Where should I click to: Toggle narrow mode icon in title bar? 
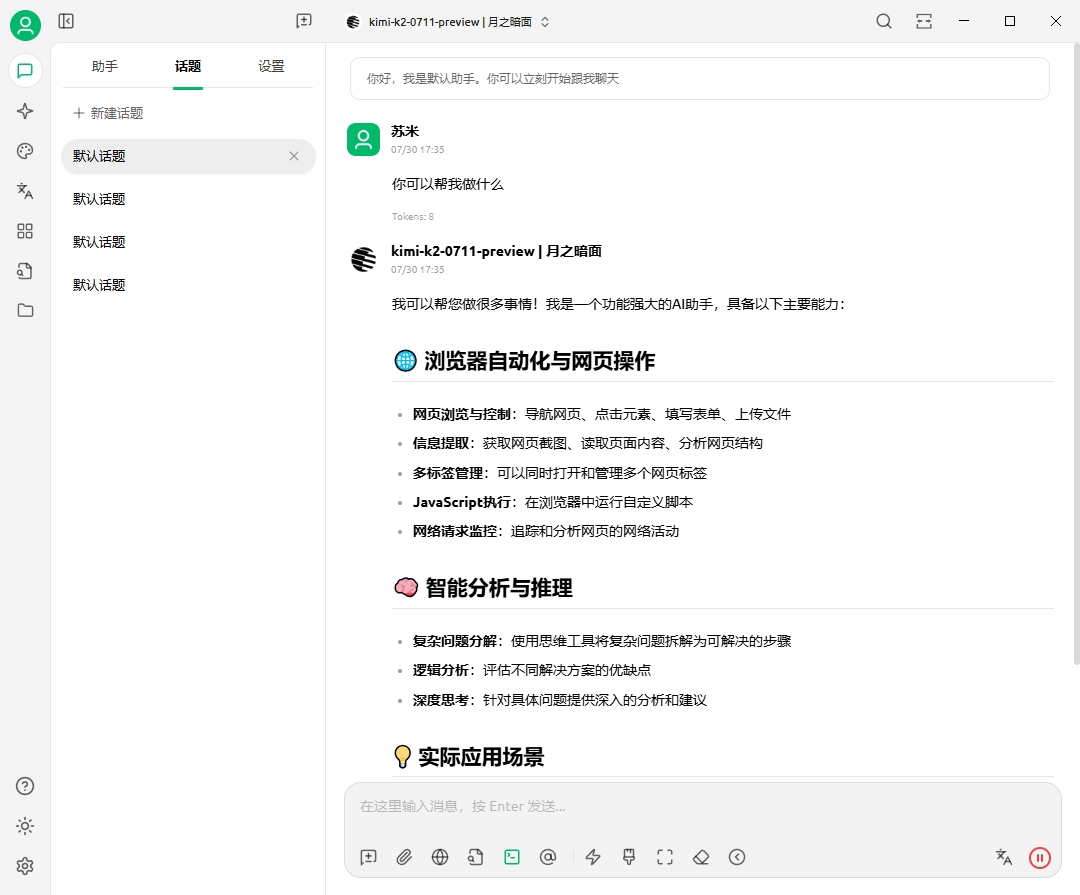pyautogui.click(x=924, y=21)
